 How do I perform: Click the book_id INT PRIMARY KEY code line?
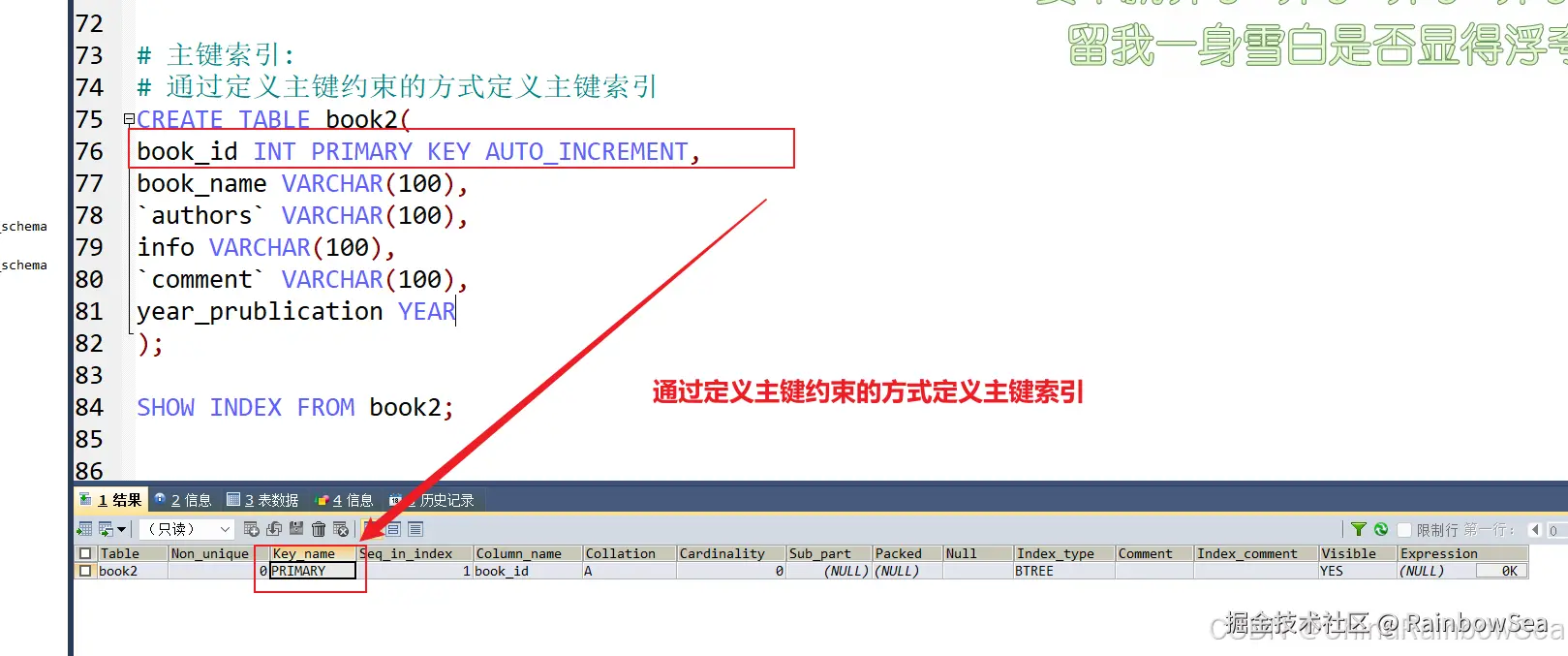[x=418, y=151]
